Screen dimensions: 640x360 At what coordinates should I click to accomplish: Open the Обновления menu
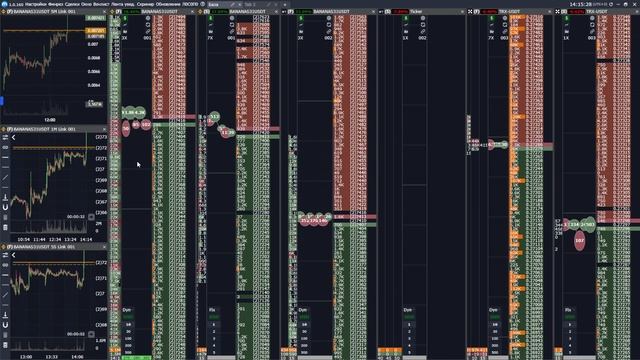[x=168, y=4]
